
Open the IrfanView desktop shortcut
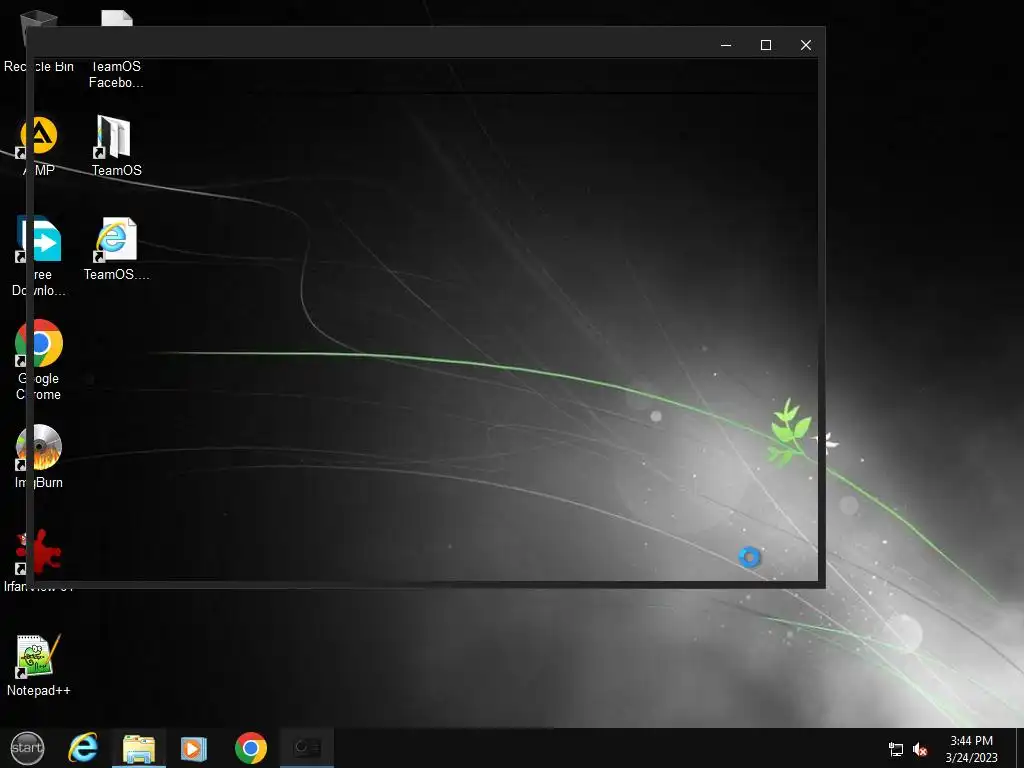coord(39,561)
